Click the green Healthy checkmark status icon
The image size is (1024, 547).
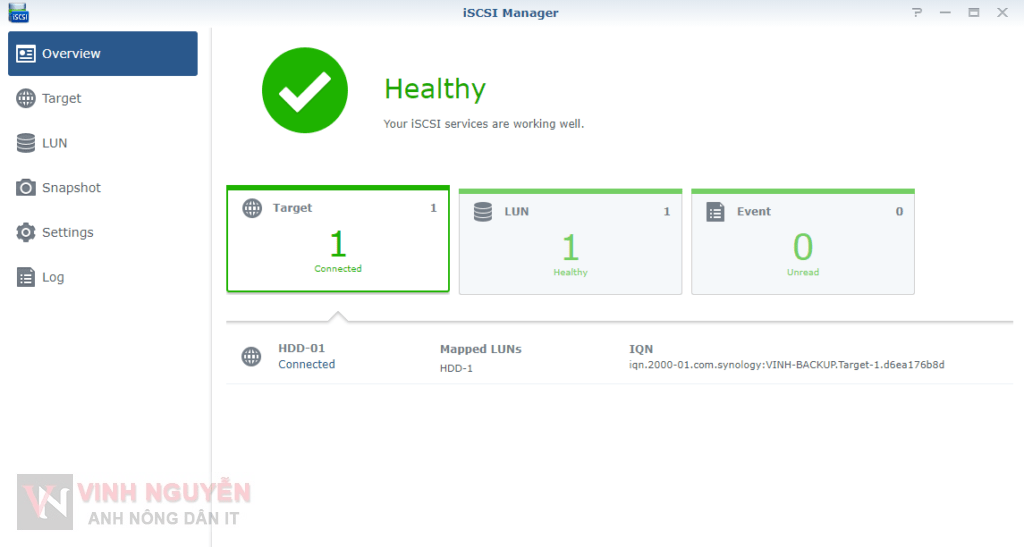(304, 91)
